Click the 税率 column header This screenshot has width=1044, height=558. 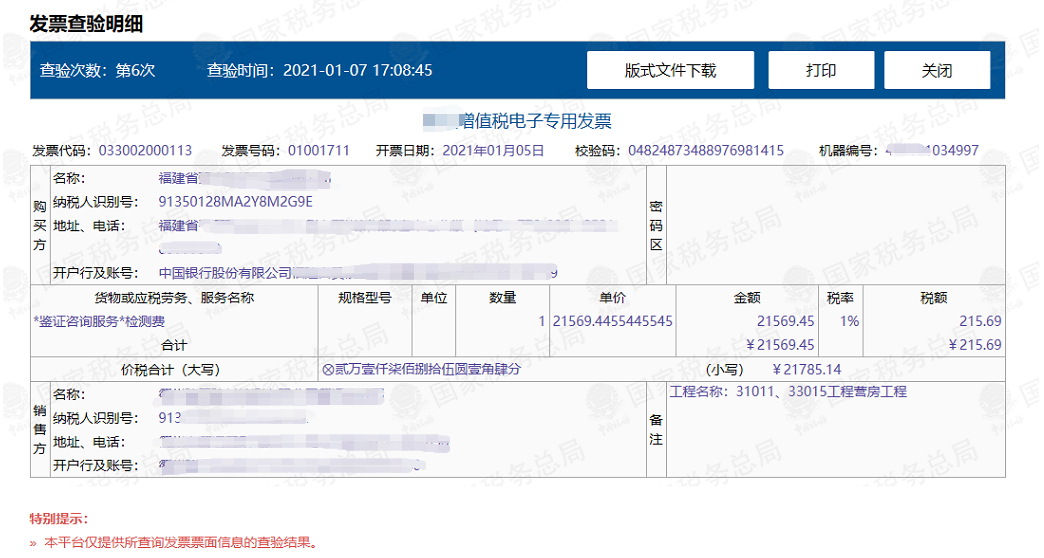[840, 298]
